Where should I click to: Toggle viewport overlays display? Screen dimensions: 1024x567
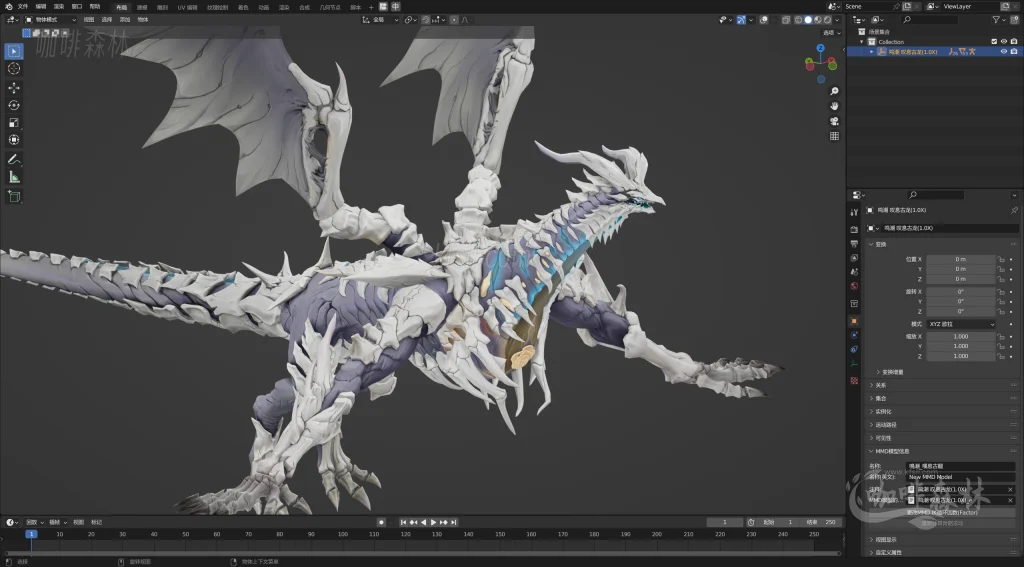pos(763,20)
